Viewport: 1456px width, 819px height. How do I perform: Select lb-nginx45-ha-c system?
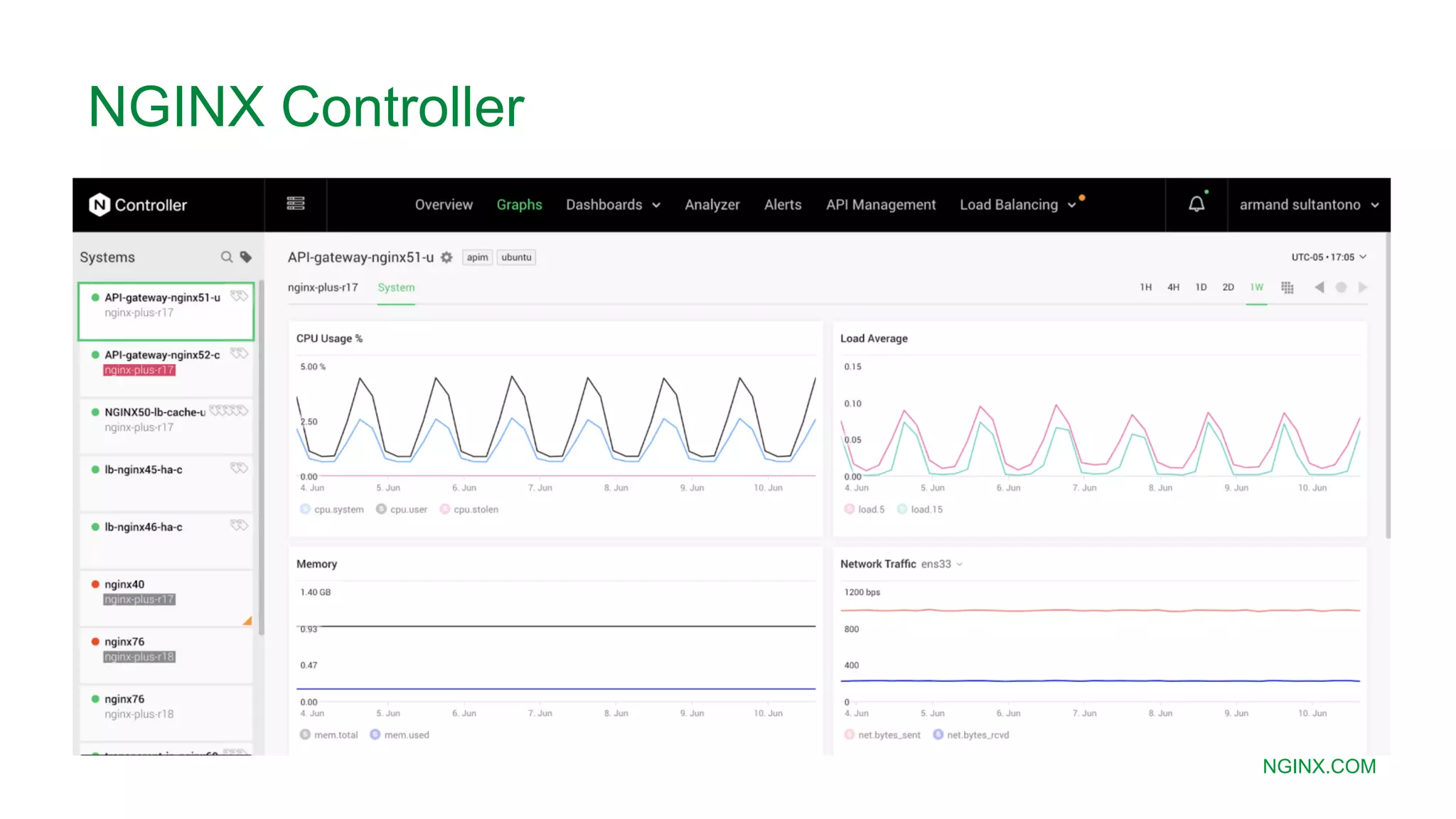[x=166, y=483]
